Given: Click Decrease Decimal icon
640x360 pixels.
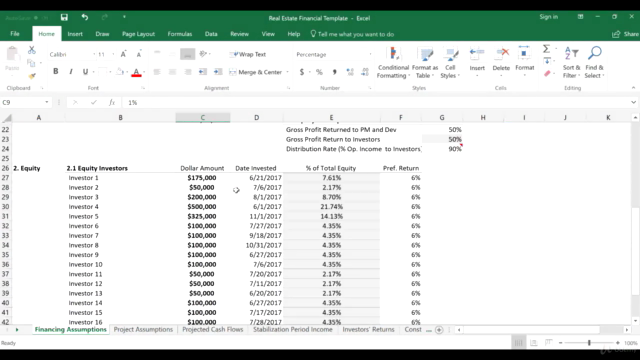Looking at the screenshot, I should point(365,72).
